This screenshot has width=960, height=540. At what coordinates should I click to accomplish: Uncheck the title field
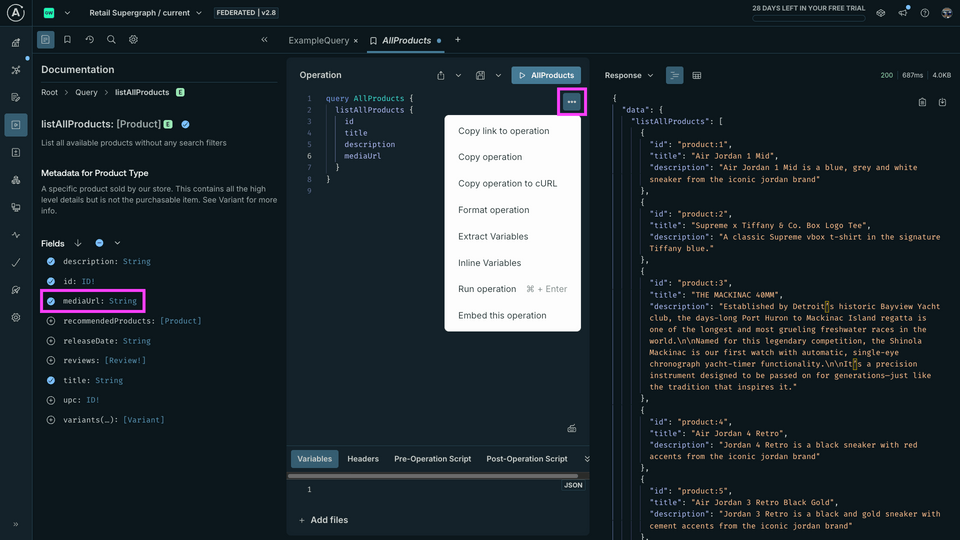tap(51, 380)
